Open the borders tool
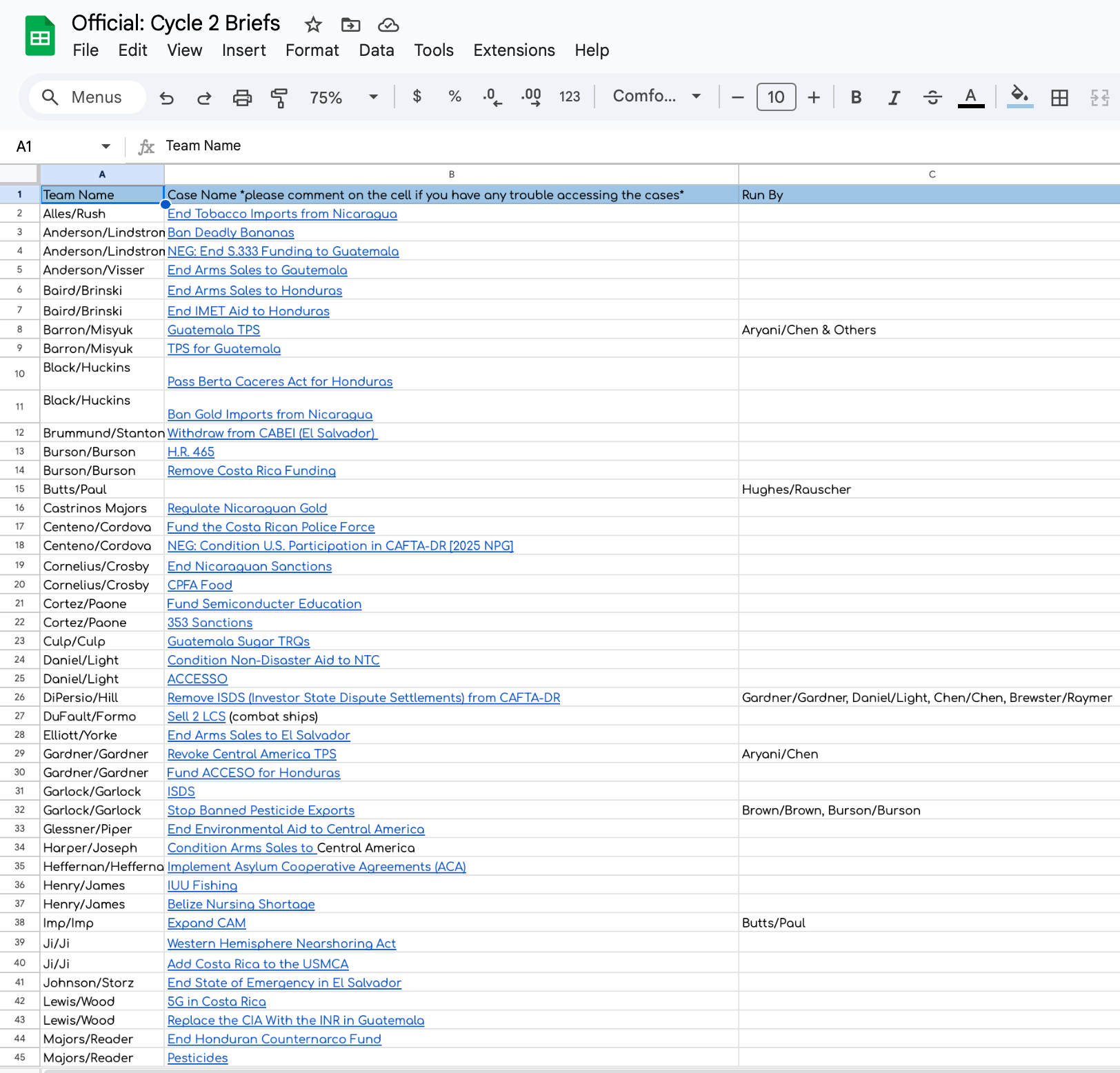Screen dimensions: 1120x1073 click(1059, 98)
